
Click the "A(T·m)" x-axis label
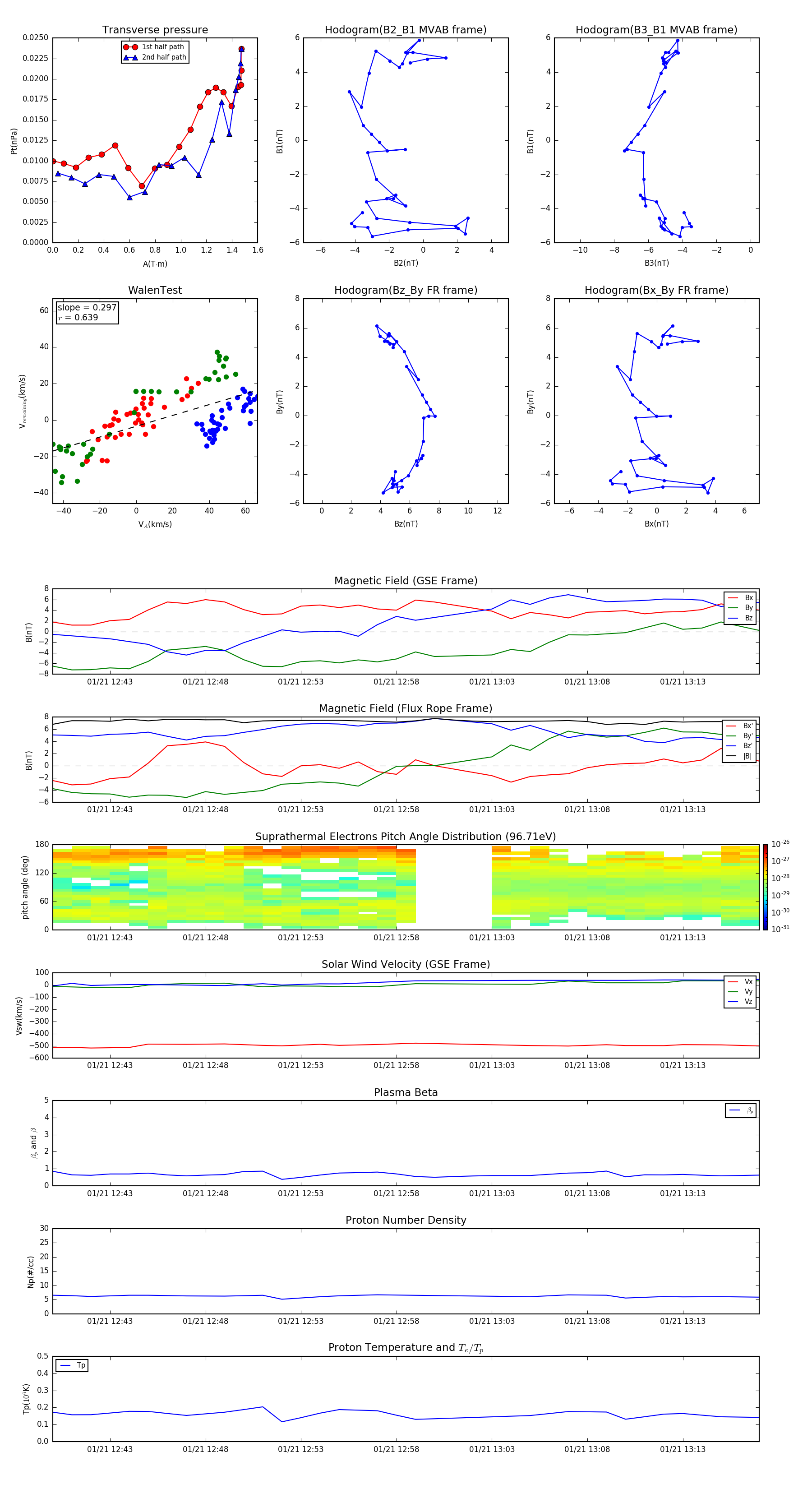155,264
